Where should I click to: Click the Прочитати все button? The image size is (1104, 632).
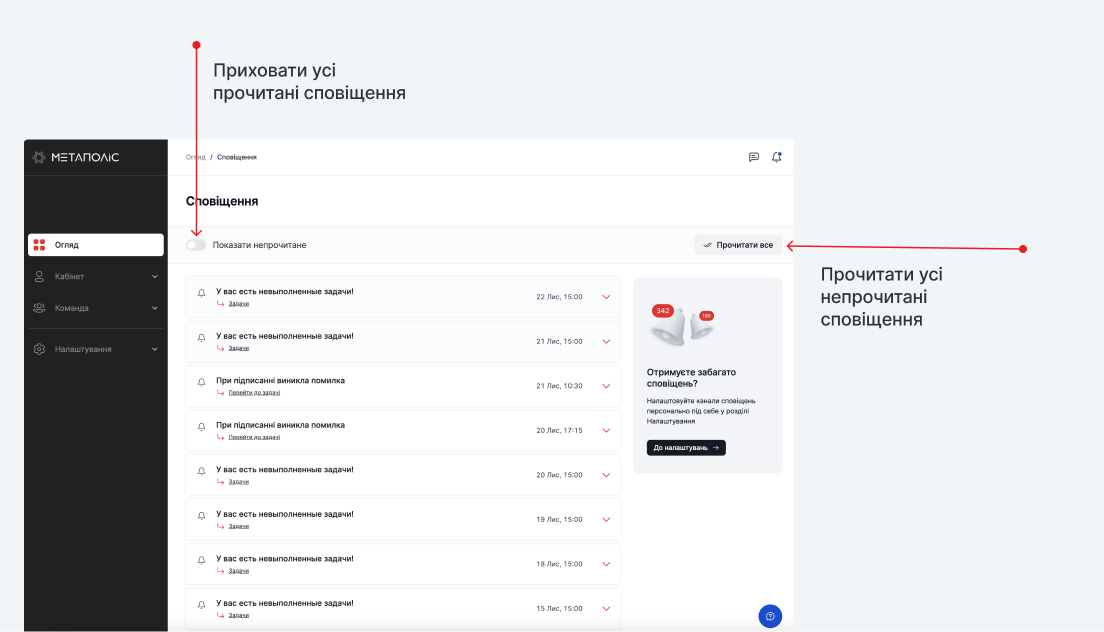tap(738, 245)
